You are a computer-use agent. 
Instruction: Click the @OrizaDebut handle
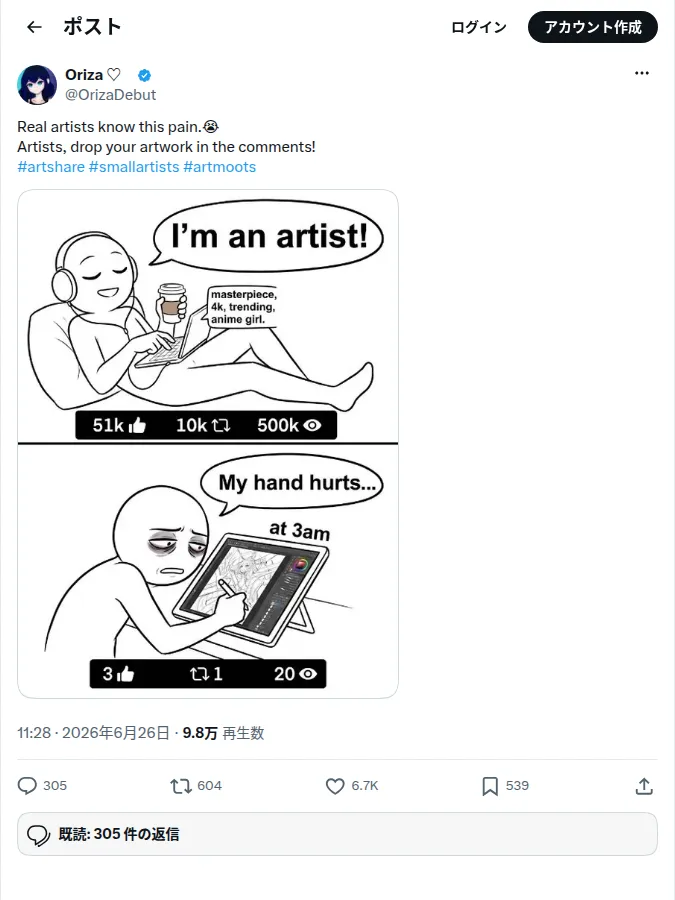pos(110,95)
